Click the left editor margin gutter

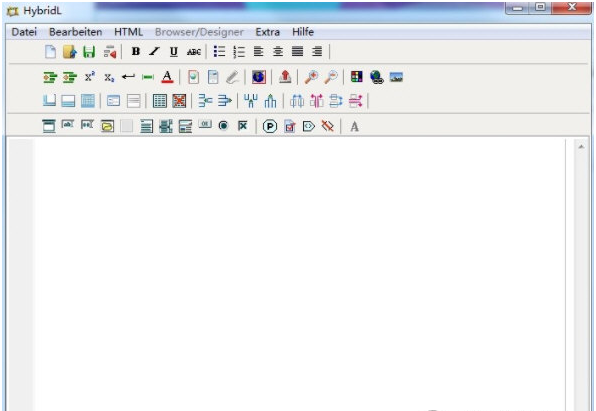pyautogui.click(x=20, y=274)
